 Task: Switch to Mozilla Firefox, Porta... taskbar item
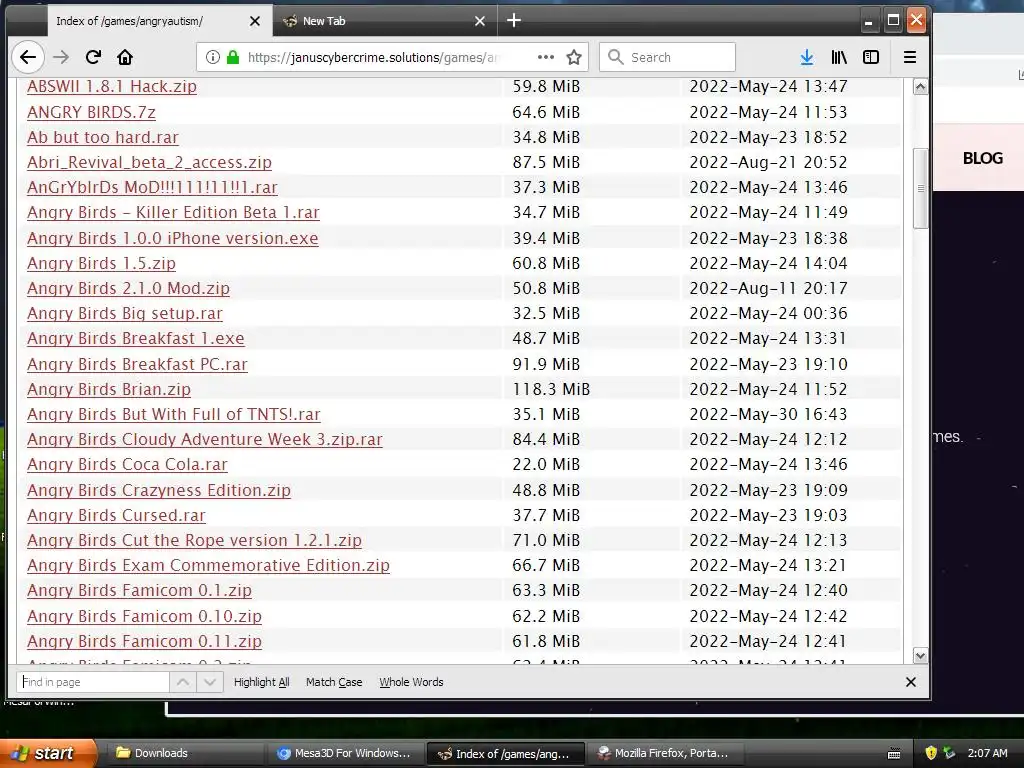tap(664, 753)
